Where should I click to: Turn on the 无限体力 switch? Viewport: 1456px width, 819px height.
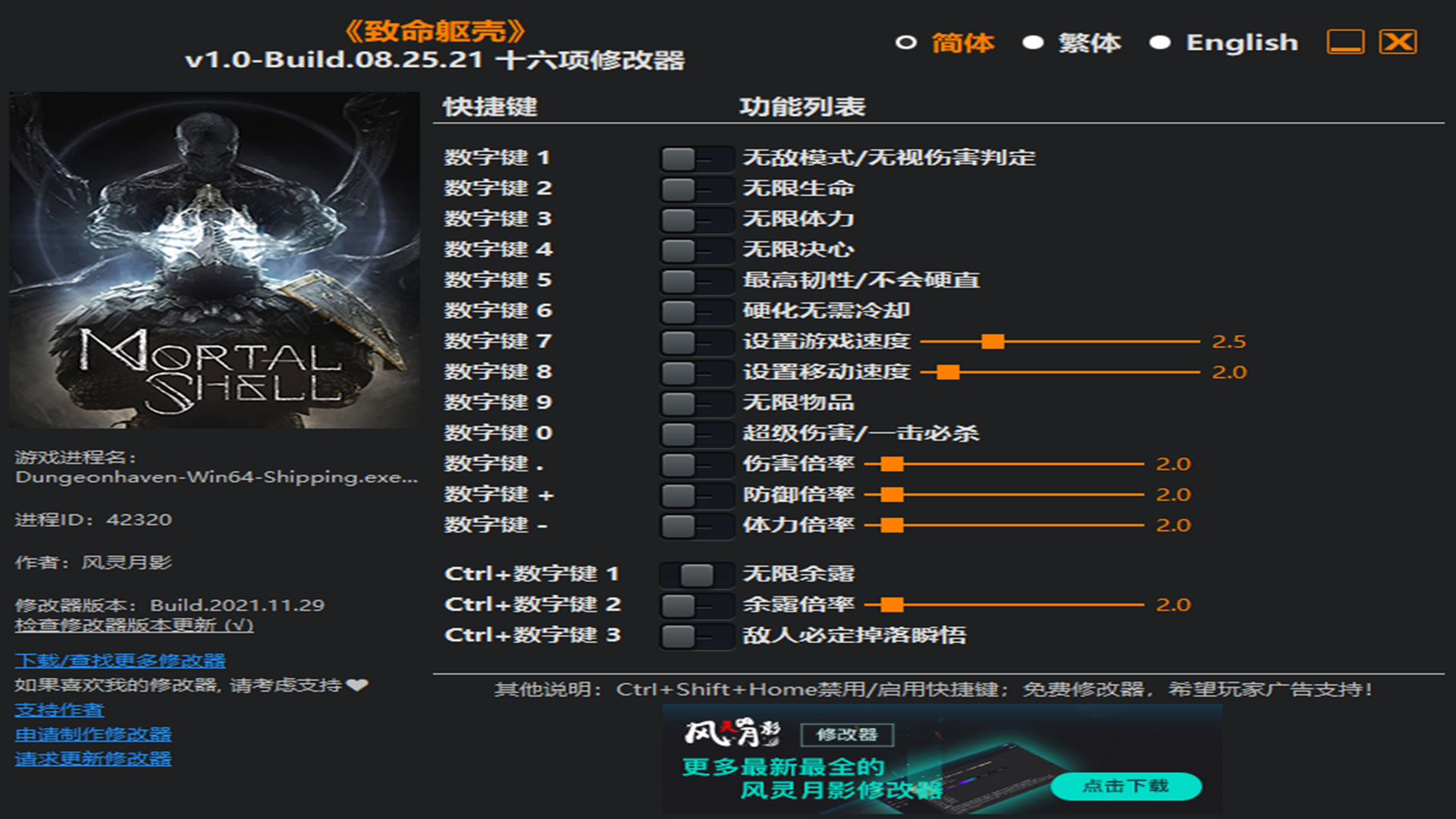[695, 220]
